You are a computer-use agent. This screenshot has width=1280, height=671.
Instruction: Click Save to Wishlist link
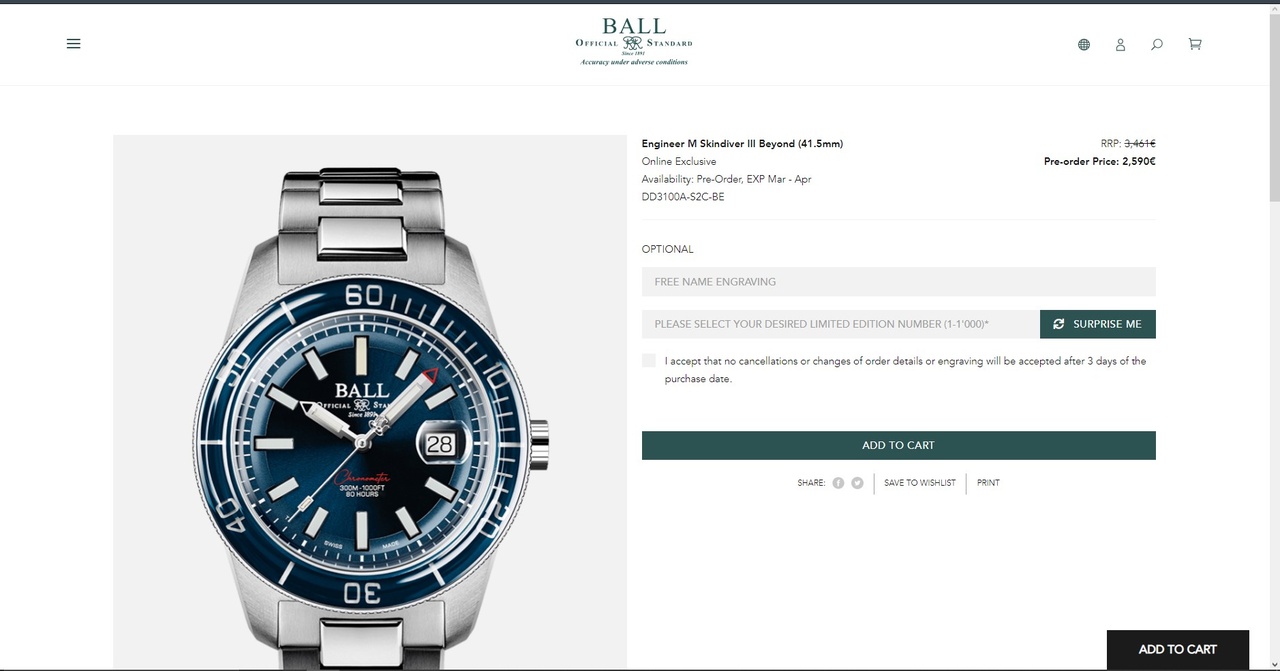click(x=920, y=483)
